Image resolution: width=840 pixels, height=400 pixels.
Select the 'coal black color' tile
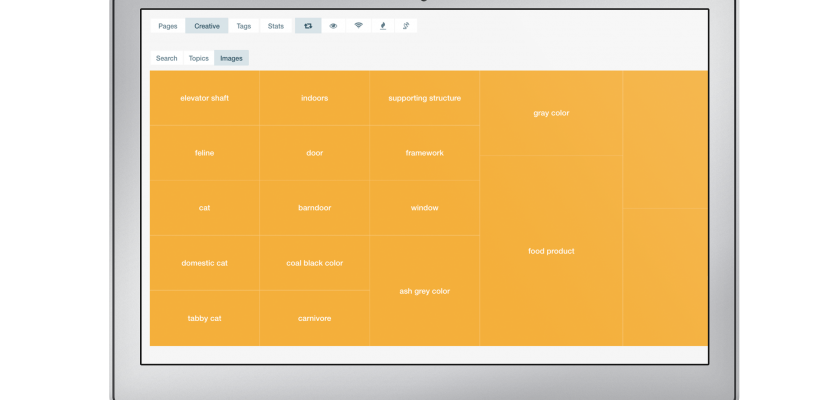[x=314, y=263]
